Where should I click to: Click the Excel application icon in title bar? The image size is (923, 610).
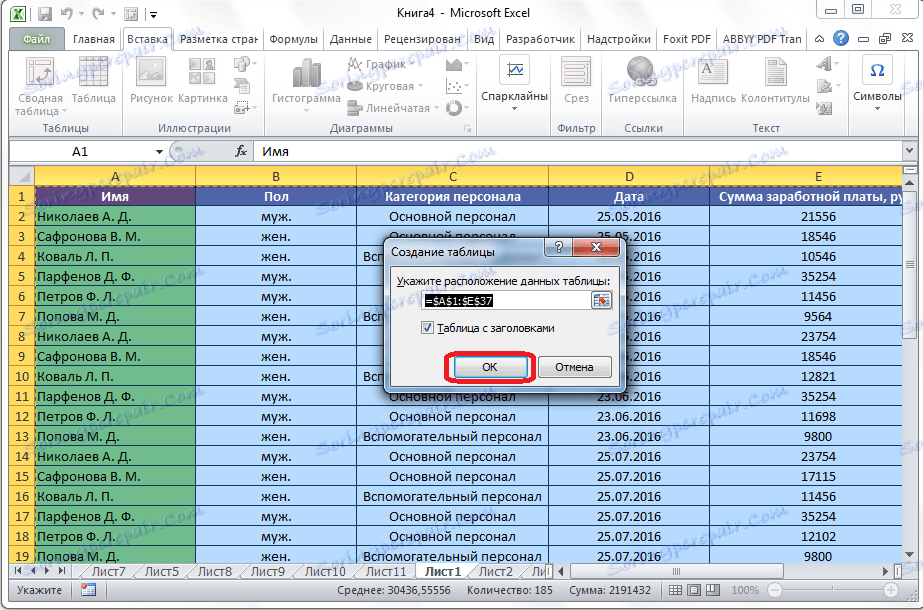(x=18, y=13)
